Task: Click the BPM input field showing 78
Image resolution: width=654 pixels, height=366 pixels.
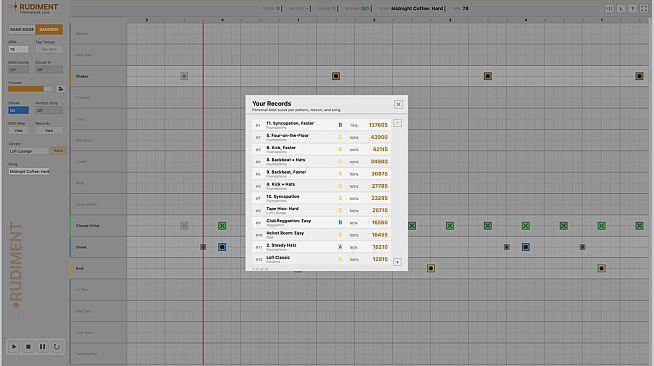Action: [18, 49]
